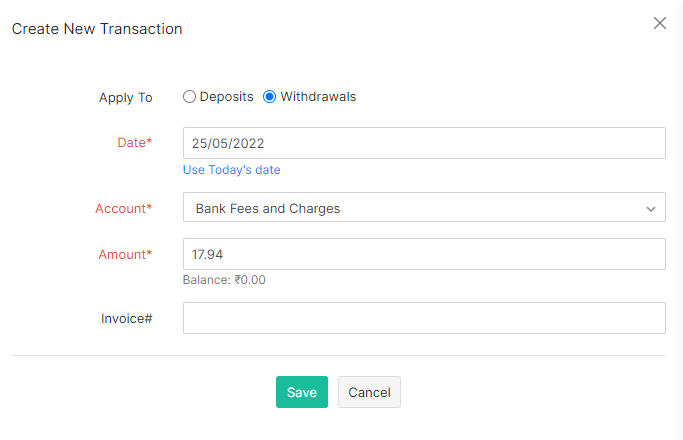Image resolution: width=683 pixels, height=440 pixels.
Task: Click the Invoice# field label
Action: [x=127, y=318]
